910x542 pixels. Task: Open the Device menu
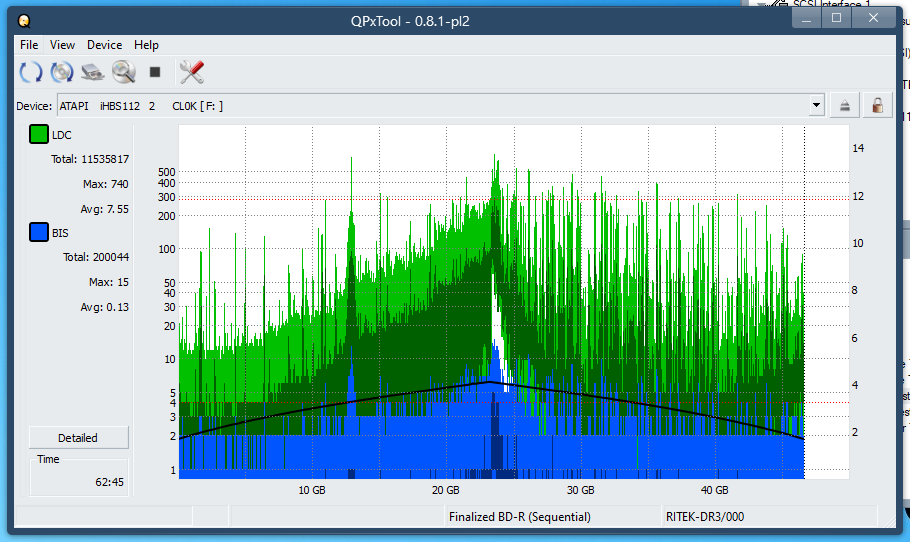point(104,45)
